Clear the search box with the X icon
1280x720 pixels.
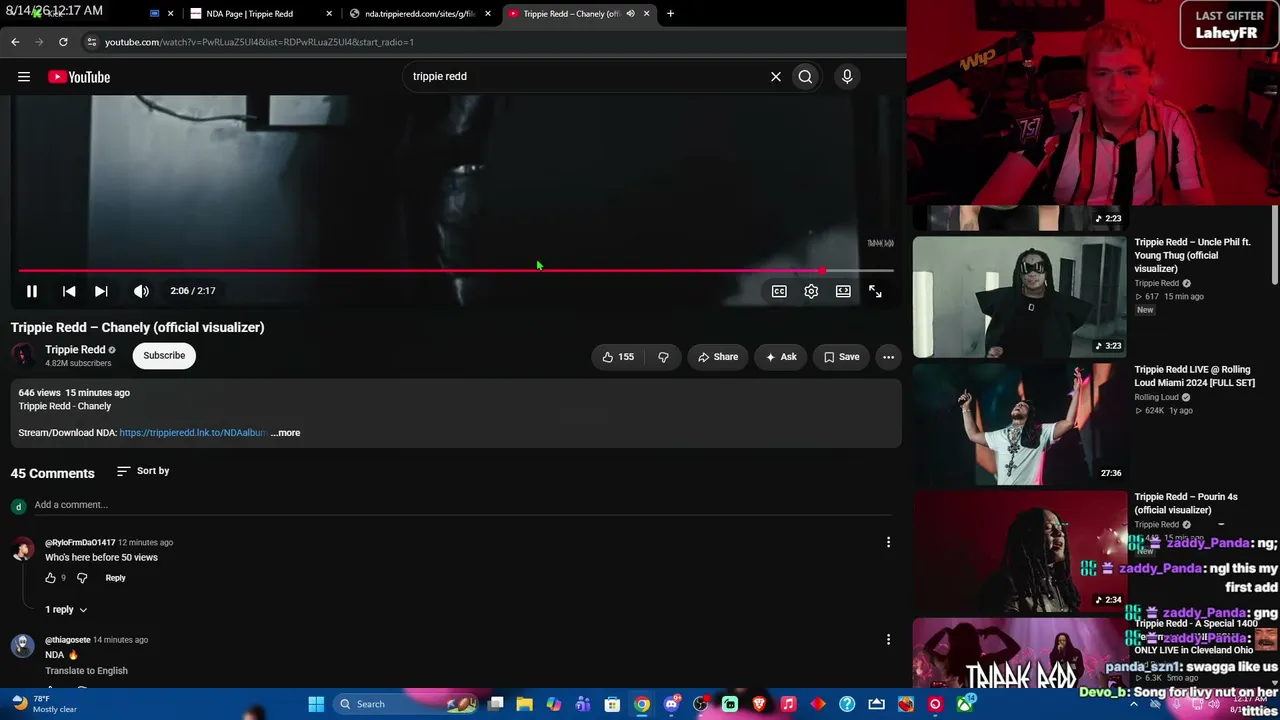point(775,76)
